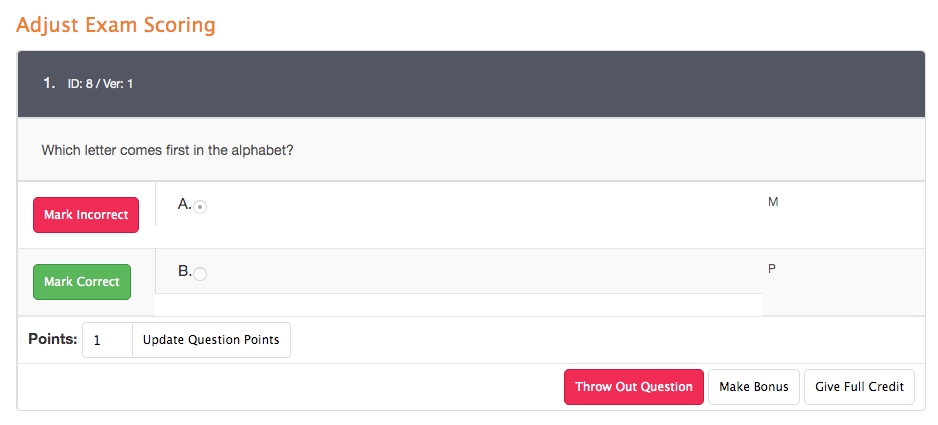Image resolution: width=938 pixels, height=425 pixels.
Task: Select the radio button for option B
Action: [x=200, y=274]
